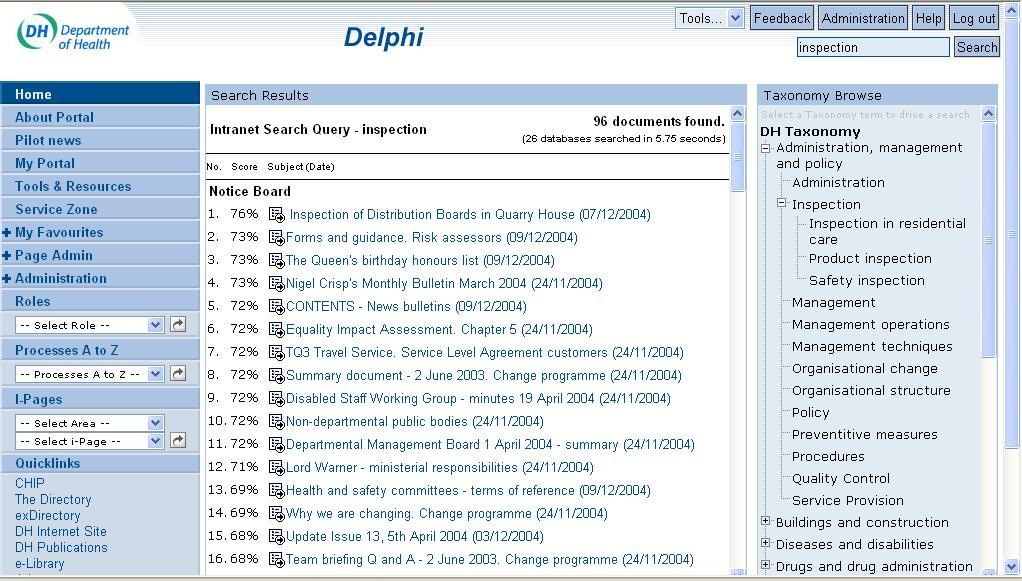The image size is (1022, 581).
Task: Click the document icon beside Lord Warner result
Action: click(277, 468)
